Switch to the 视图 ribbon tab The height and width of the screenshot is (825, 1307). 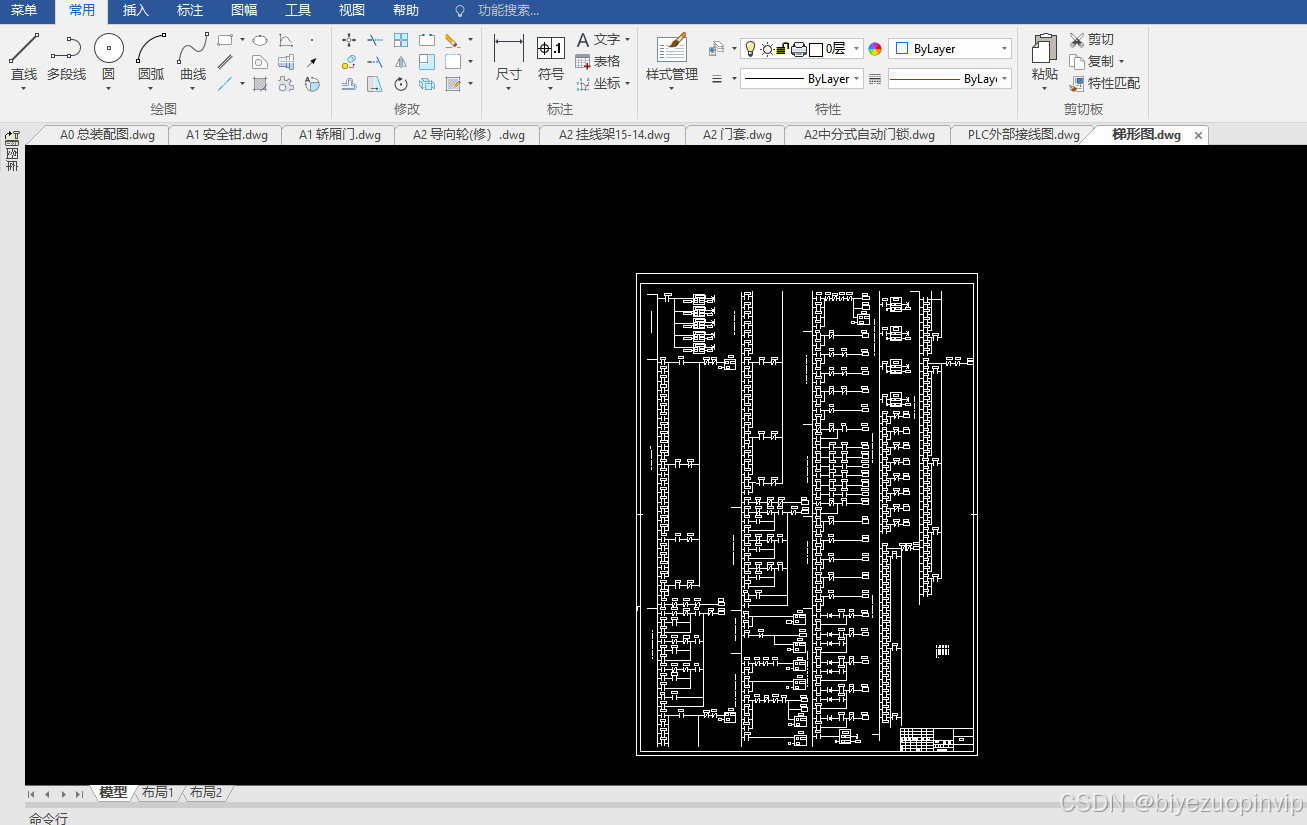[x=352, y=11]
